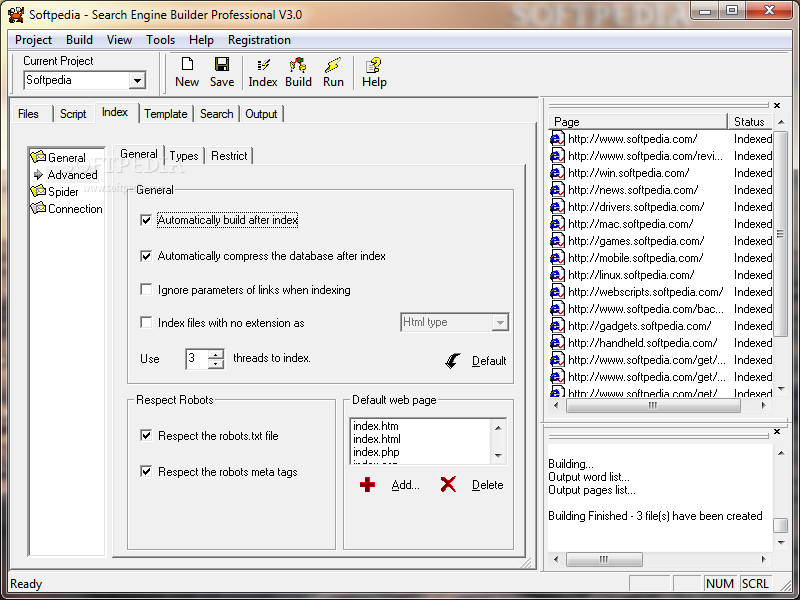The height and width of the screenshot is (600, 800).
Task: Open the Registration menu
Action: pos(259,40)
